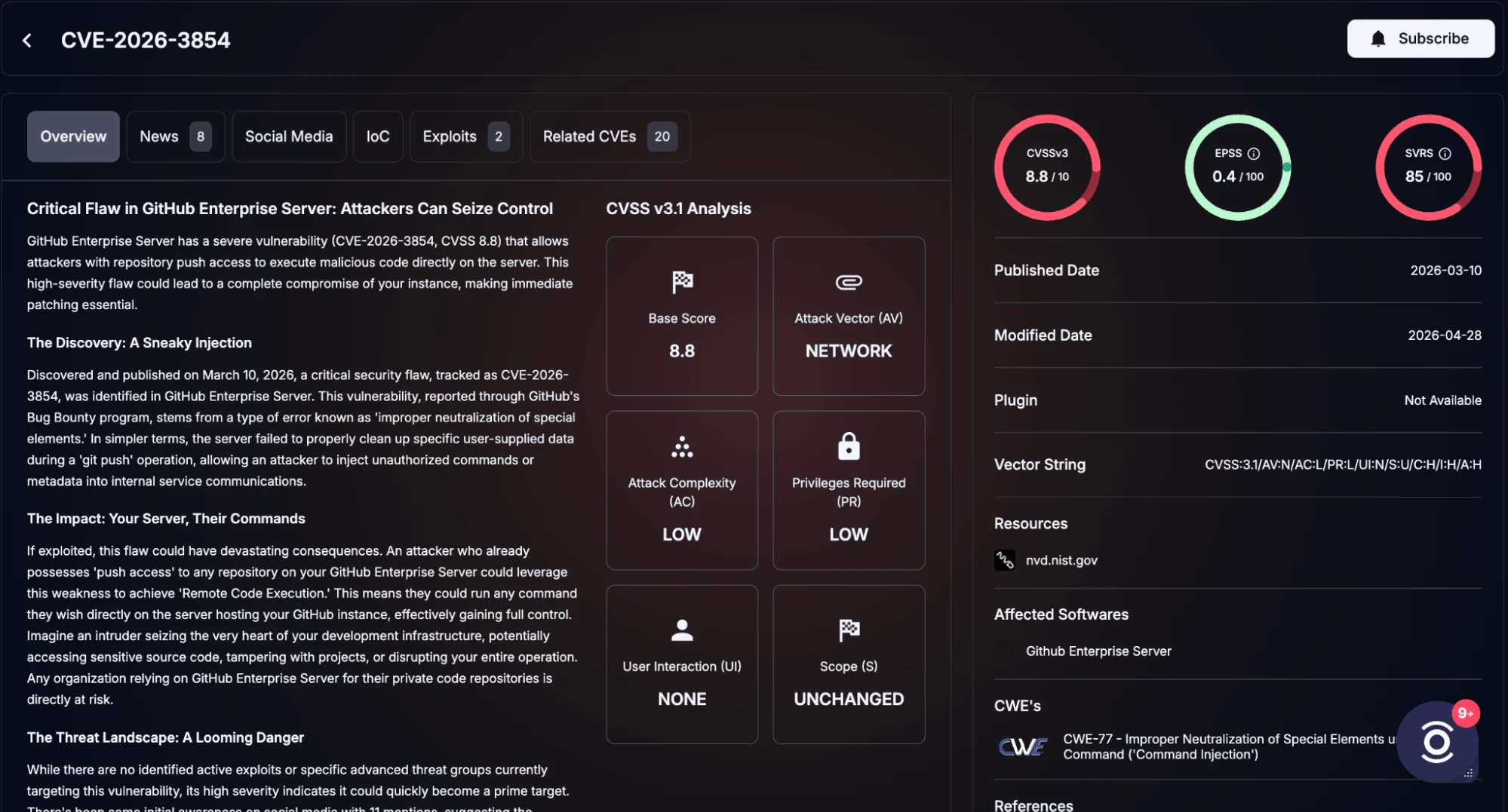Screen dimensions: 1508x812
Task: Open the Related CVEs tab
Action: [610, 136]
